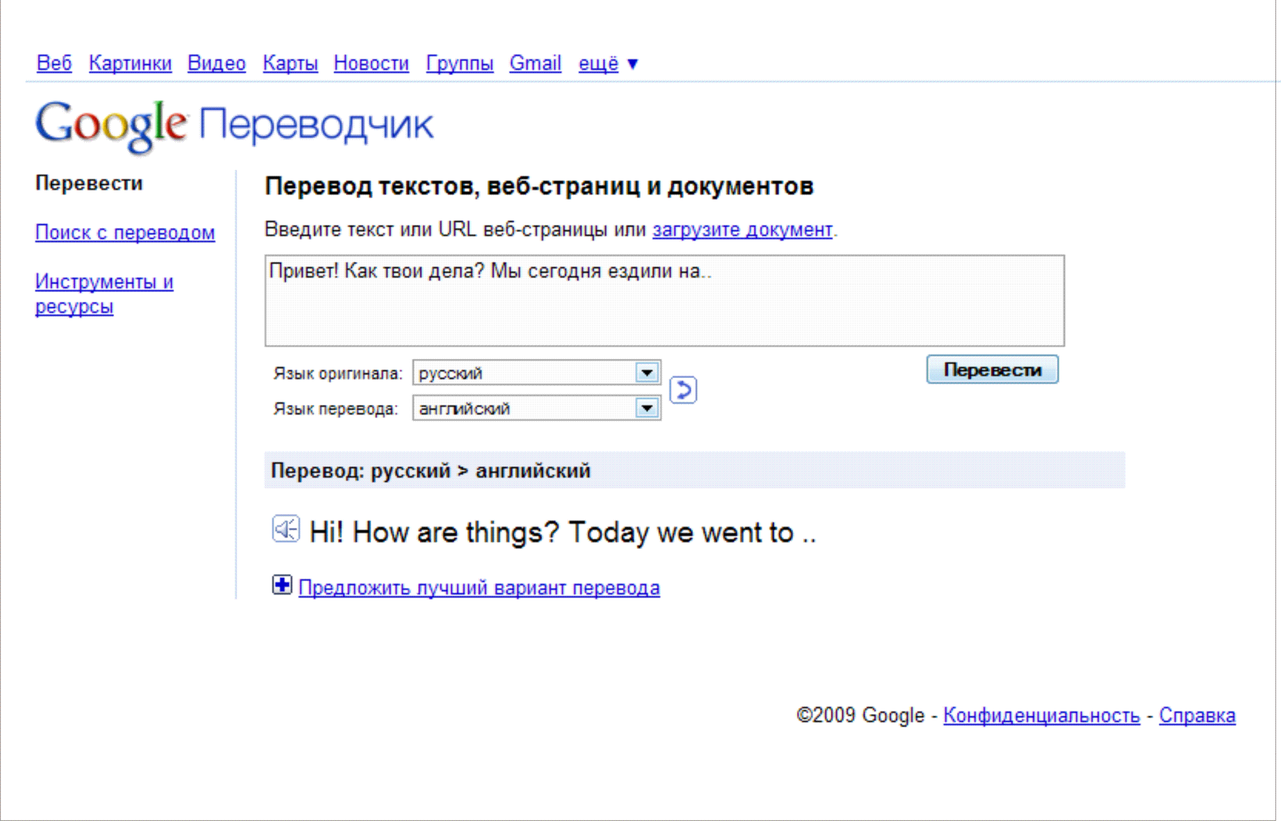The height and width of the screenshot is (821, 1281).
Task: Click the Перевести translate button
Action: coord(992,369)
